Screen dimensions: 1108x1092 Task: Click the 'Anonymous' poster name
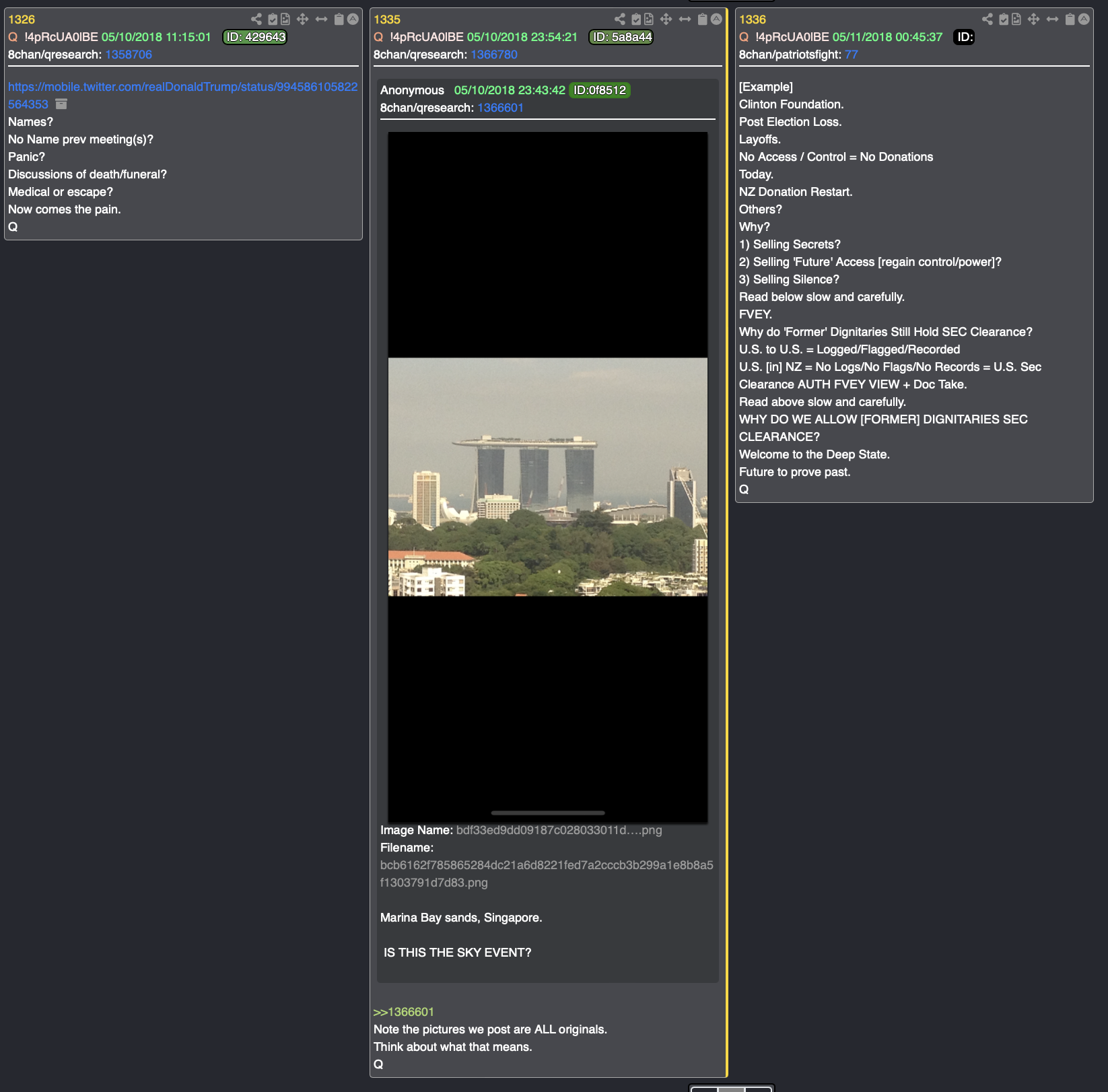(x=412, y=90)
